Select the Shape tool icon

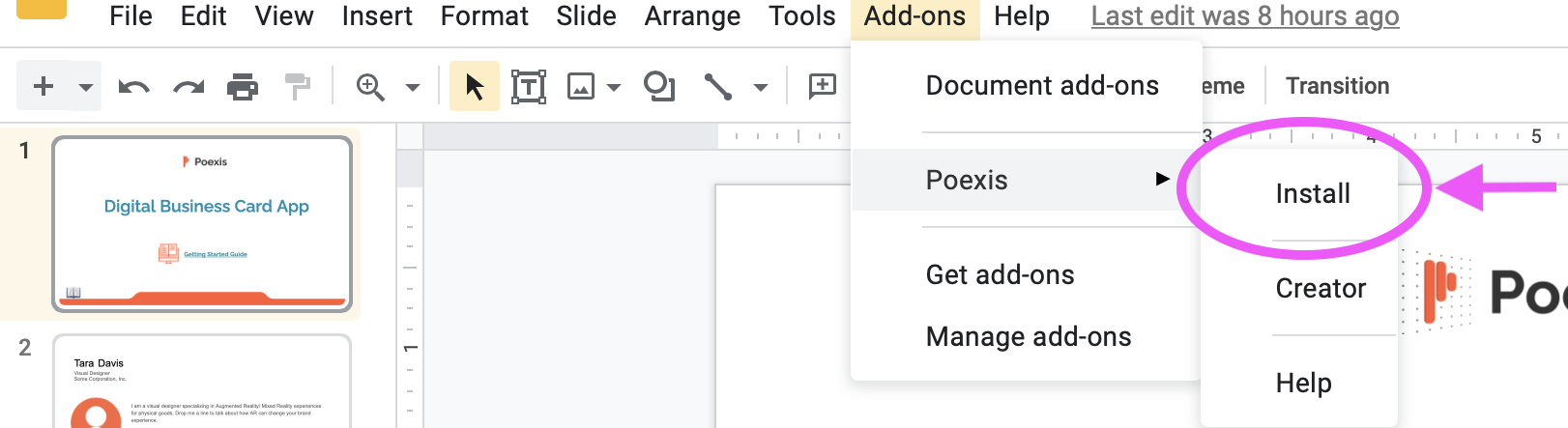pyautogui.click(x=659, y=87)
